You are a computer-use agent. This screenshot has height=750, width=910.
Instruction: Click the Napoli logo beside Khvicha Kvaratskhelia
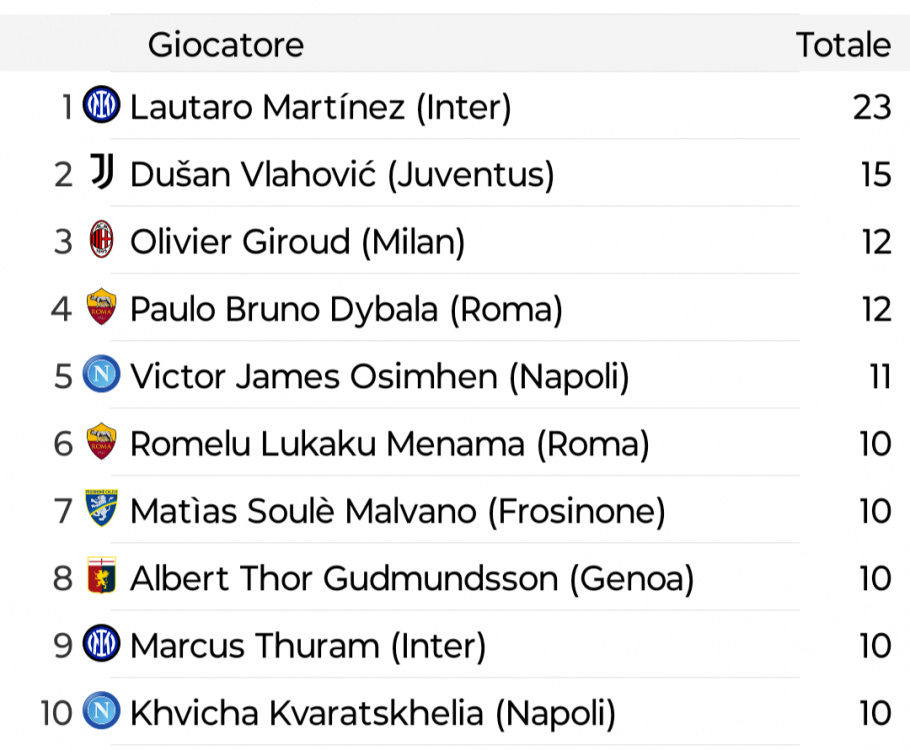(x=102, y=711)
